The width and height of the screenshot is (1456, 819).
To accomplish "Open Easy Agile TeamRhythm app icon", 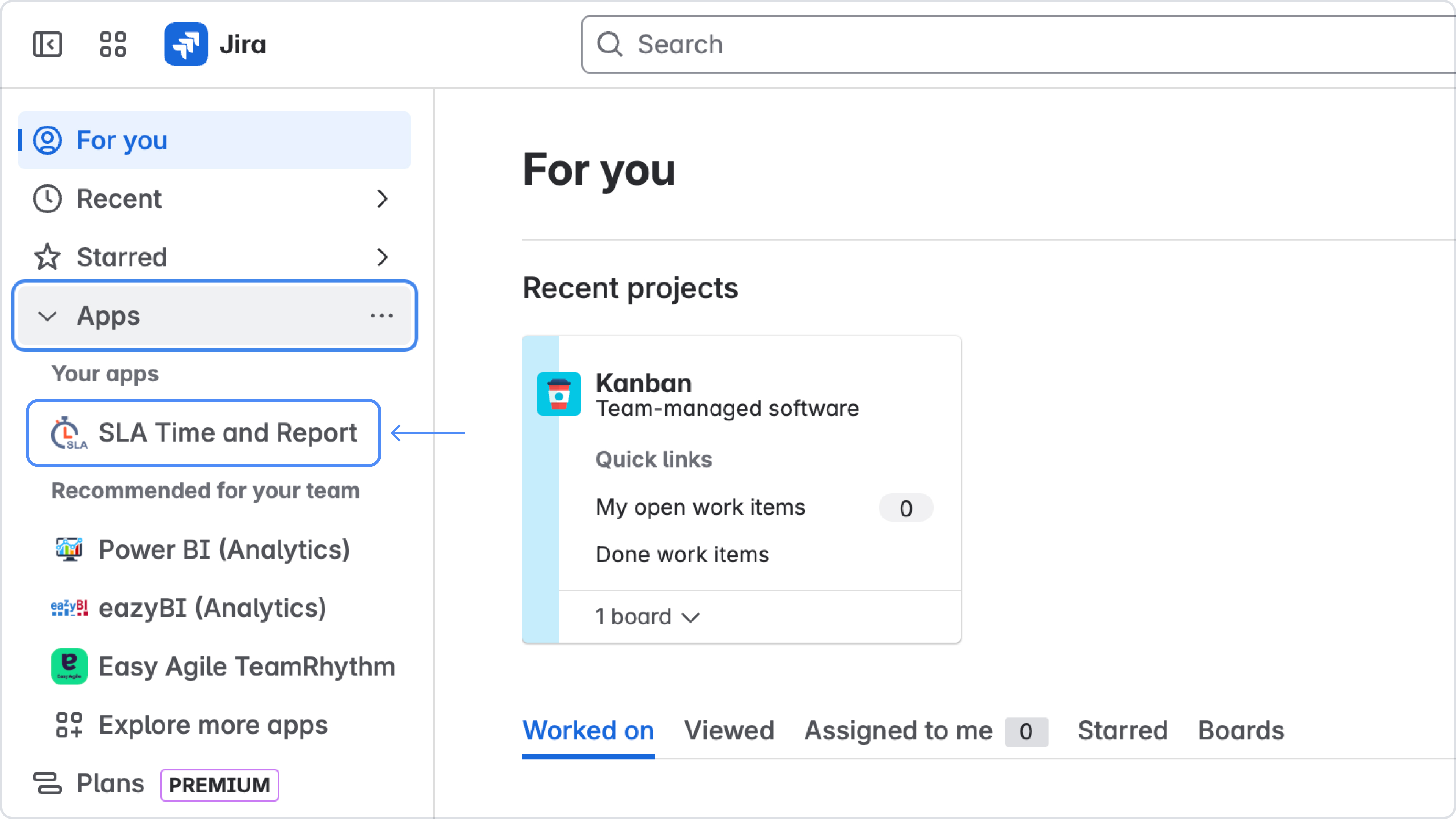I will pos(69,667).
